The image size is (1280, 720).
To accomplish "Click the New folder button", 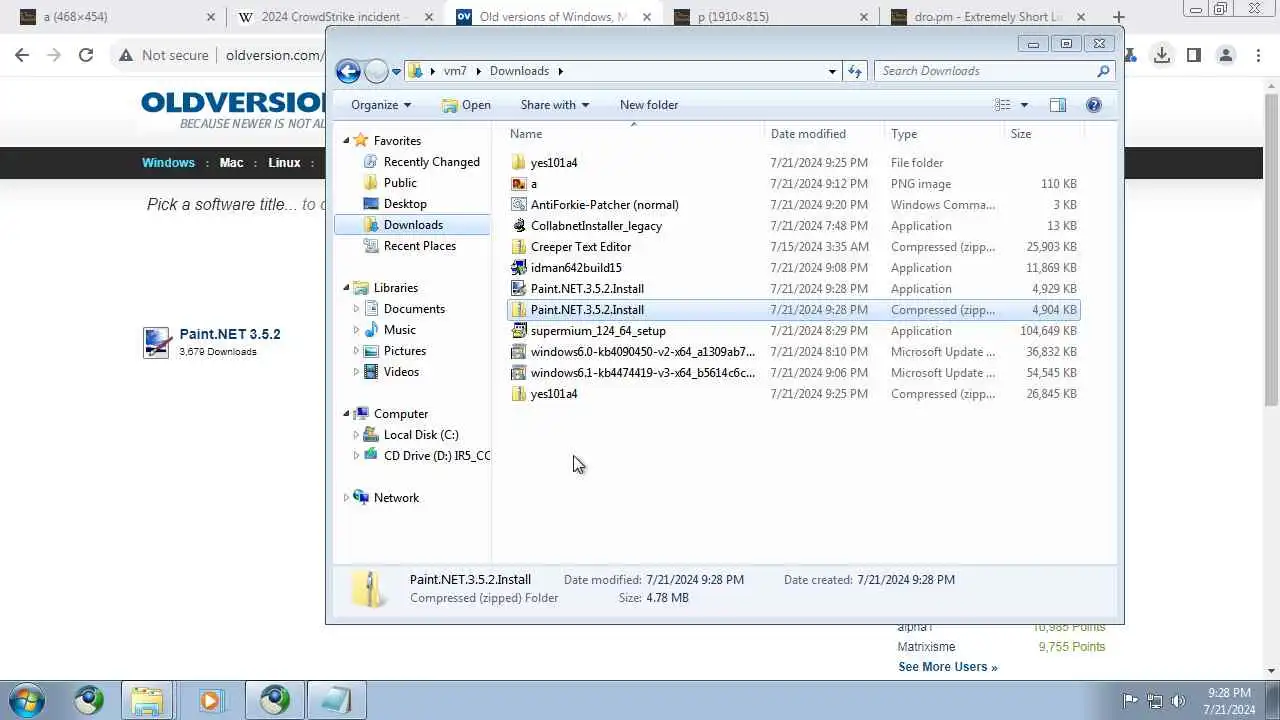I will coord(649,105).
